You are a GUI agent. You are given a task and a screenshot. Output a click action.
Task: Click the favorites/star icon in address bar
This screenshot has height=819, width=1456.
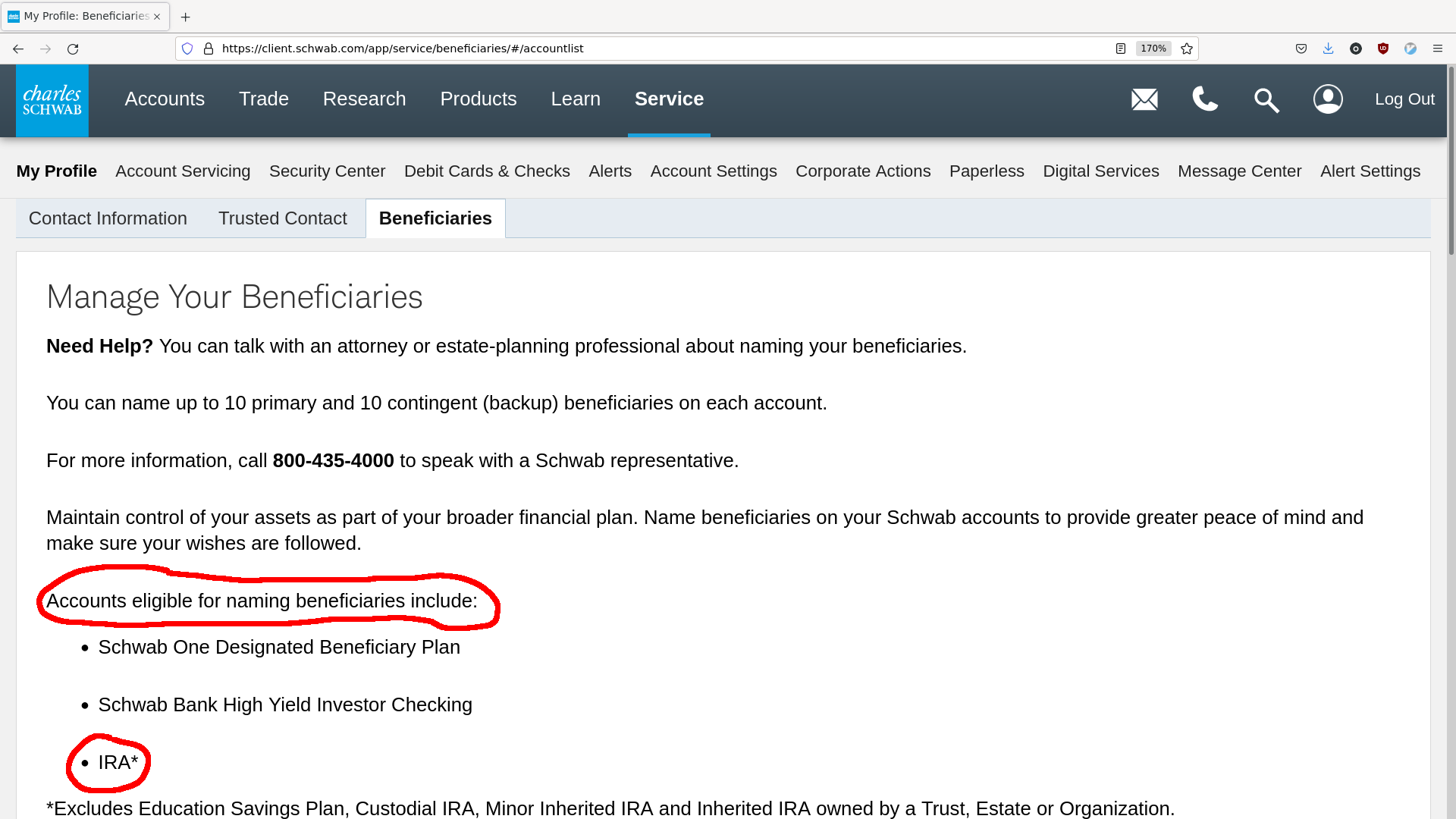tap(1186, 48)
